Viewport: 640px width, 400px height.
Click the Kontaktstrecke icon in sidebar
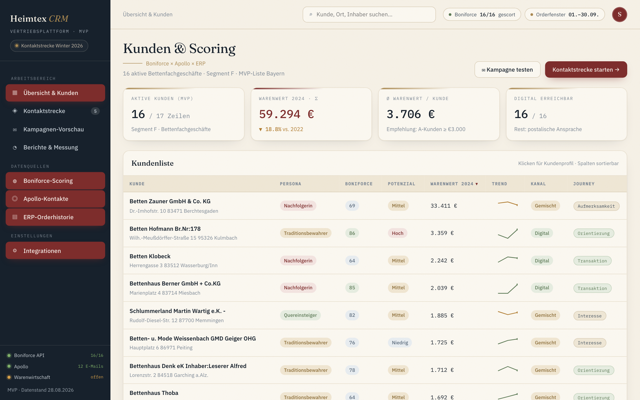point(15,111)
